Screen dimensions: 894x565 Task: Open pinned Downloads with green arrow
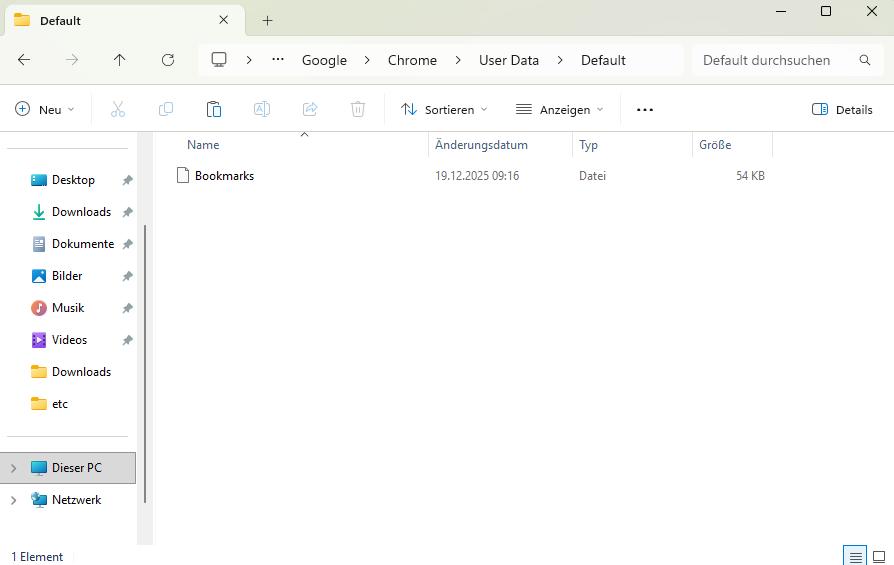[82, 212]
